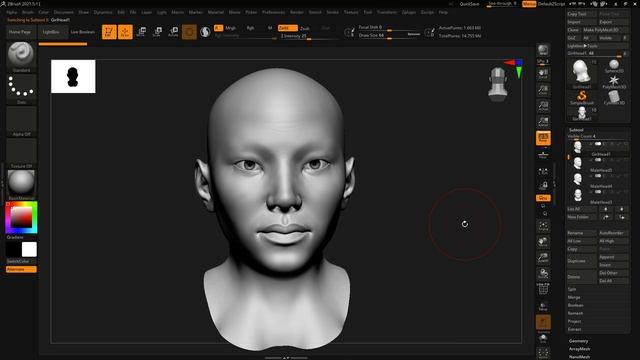
Task: Click the Duplicate subtool button
Action: click(x=582, y=261)
